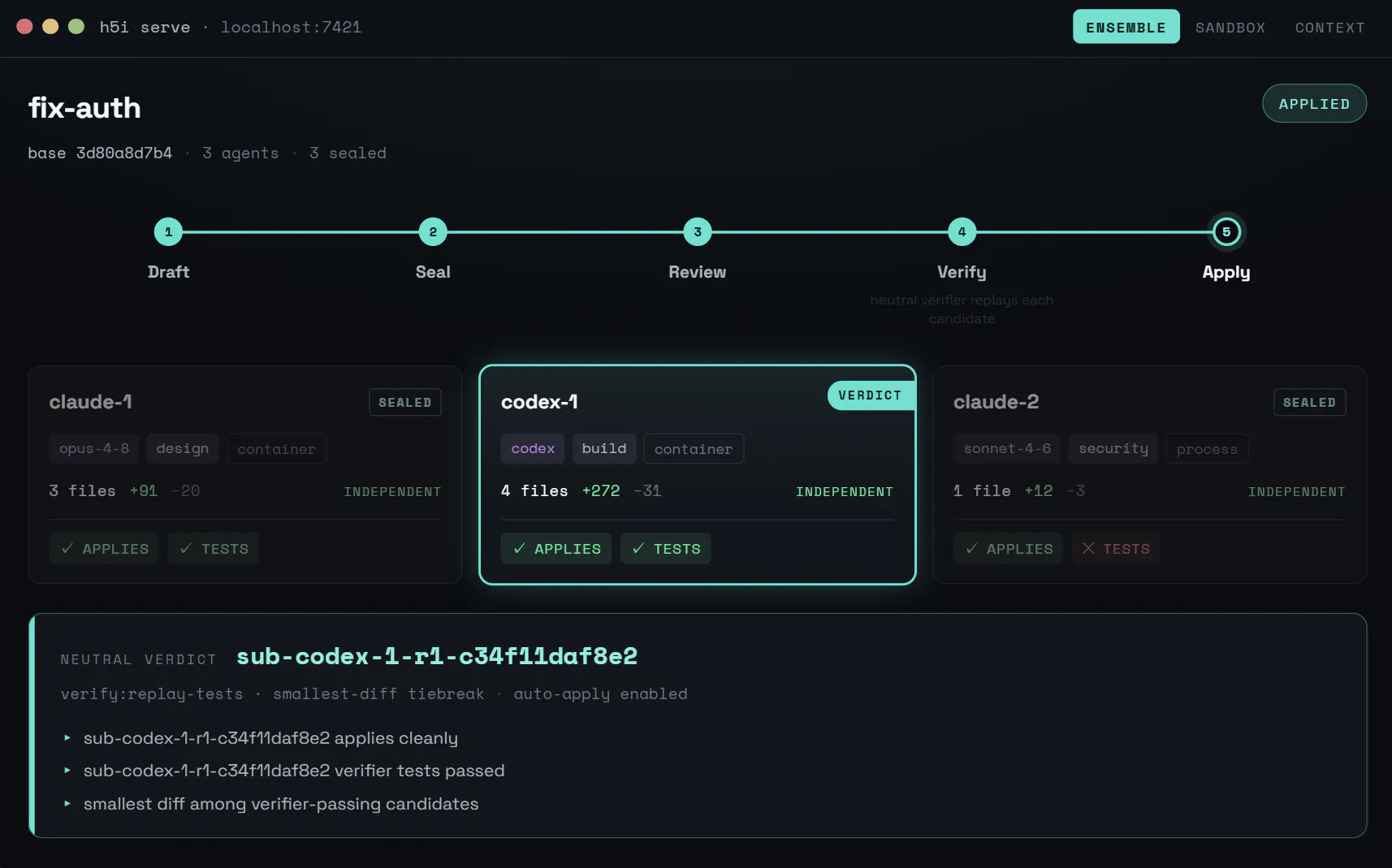Click the 'smallest-diff tiebreak' text
The width and height of the screenshot is (1392, 868).
pos(378,693)
